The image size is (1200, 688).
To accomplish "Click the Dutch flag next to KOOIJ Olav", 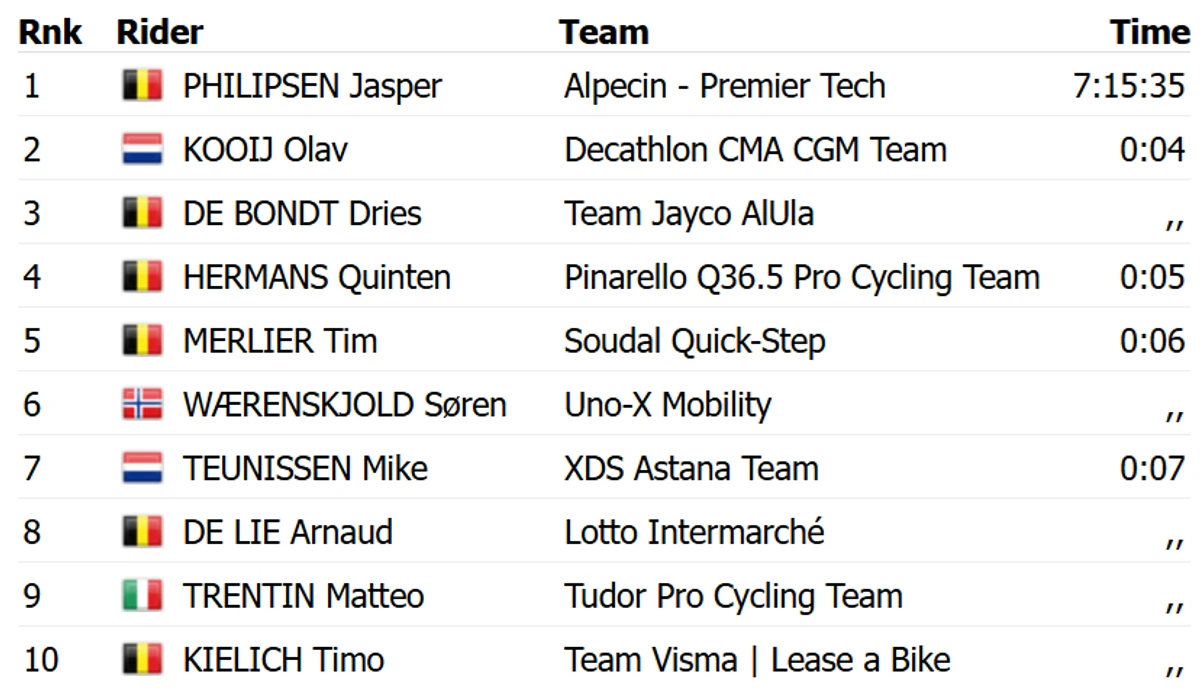I will [x=143, y=150].
